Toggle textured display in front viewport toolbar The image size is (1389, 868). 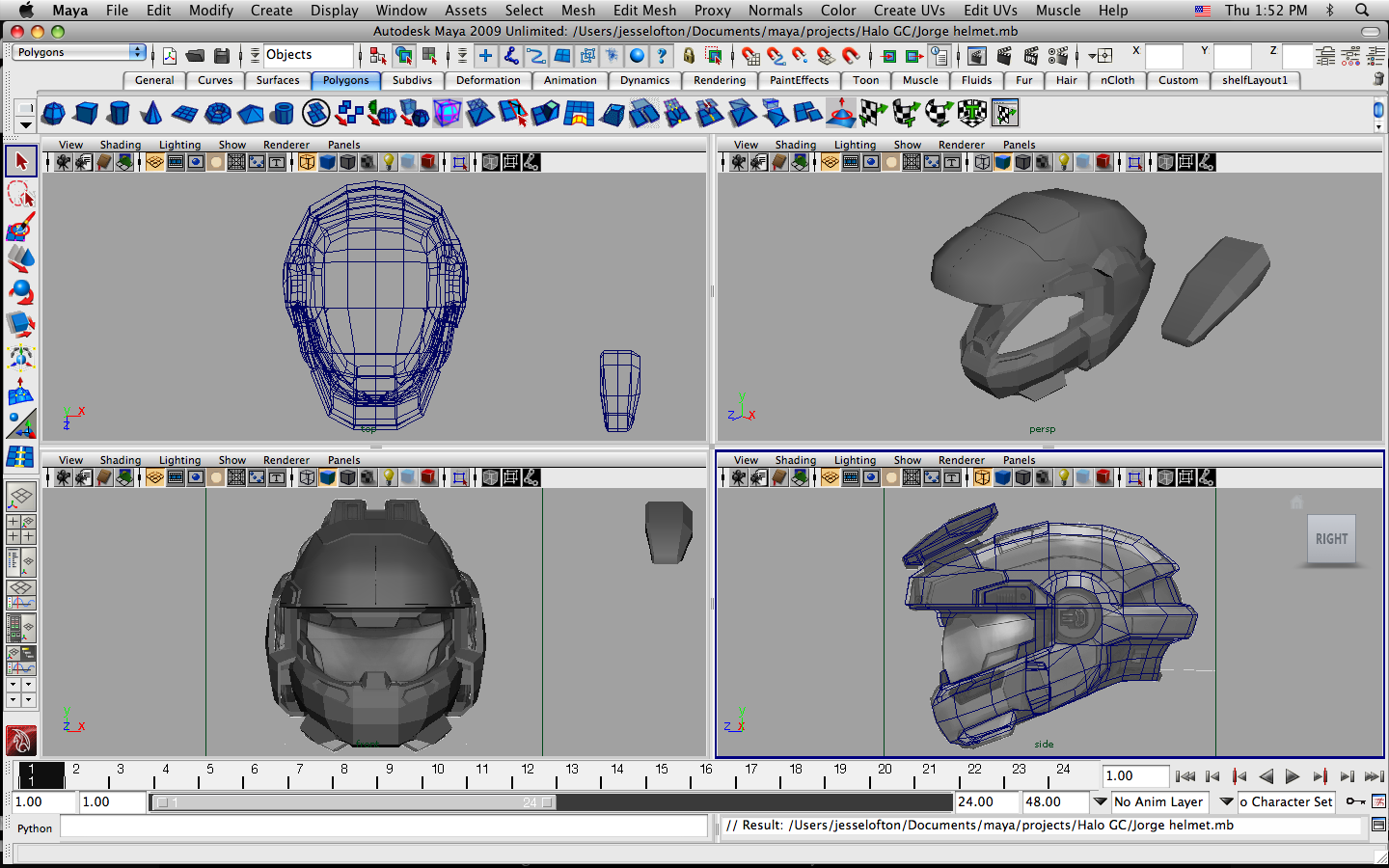368,477
